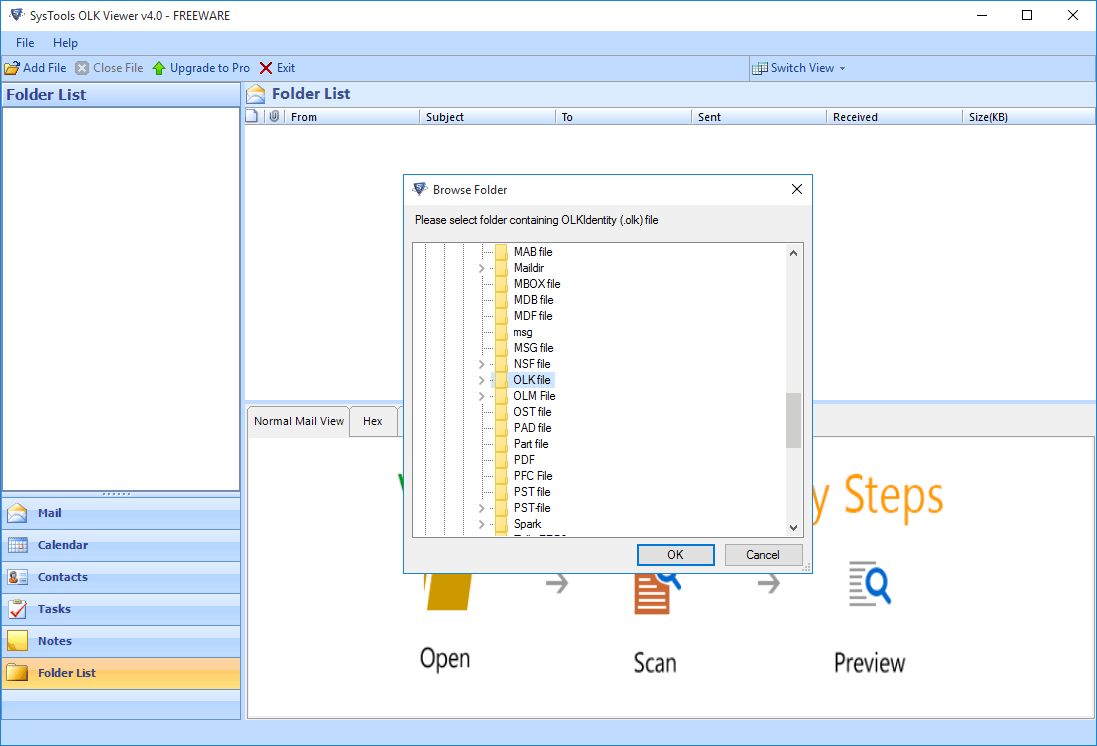This screenshot has width=1097, height=746.
Task: Open the File menu
Action: point(25,43)
